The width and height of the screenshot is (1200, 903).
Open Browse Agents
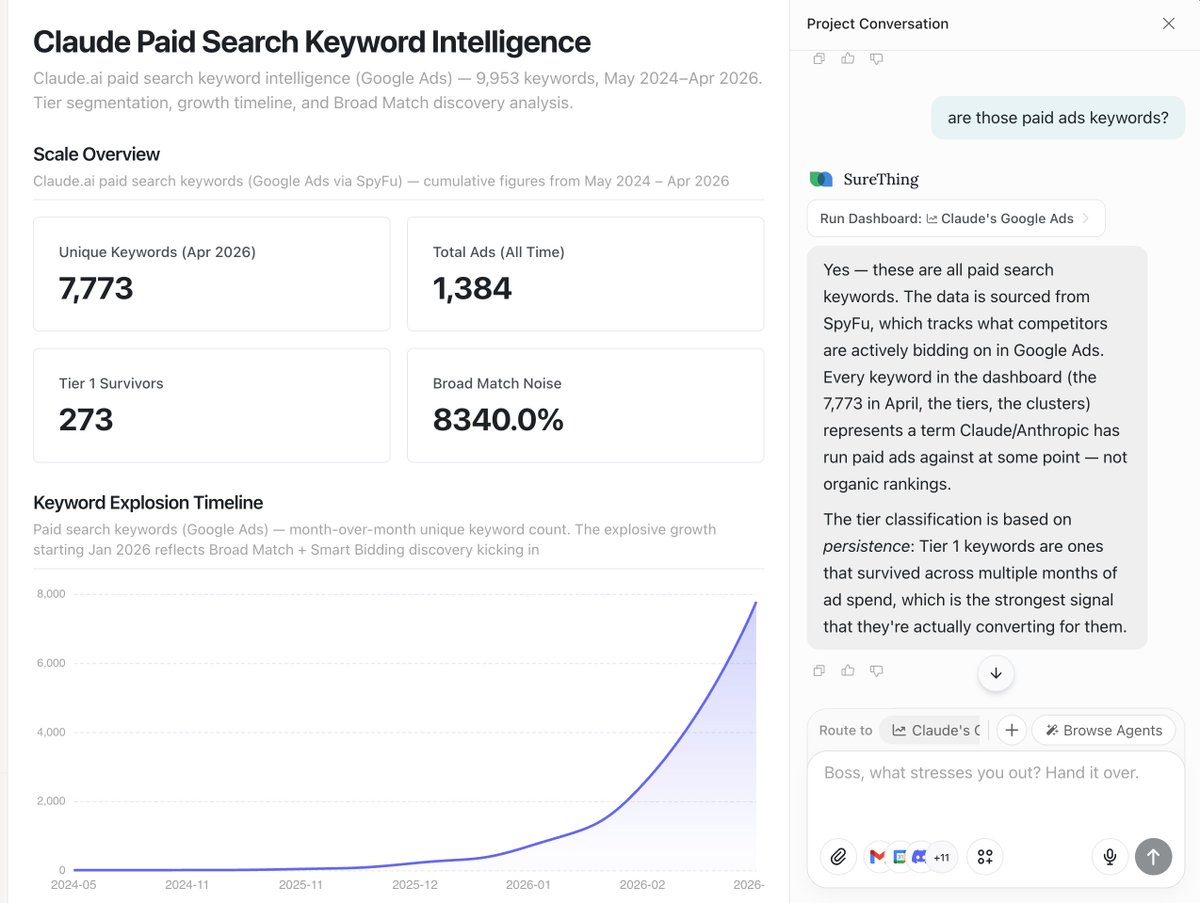coord(1103,730)
